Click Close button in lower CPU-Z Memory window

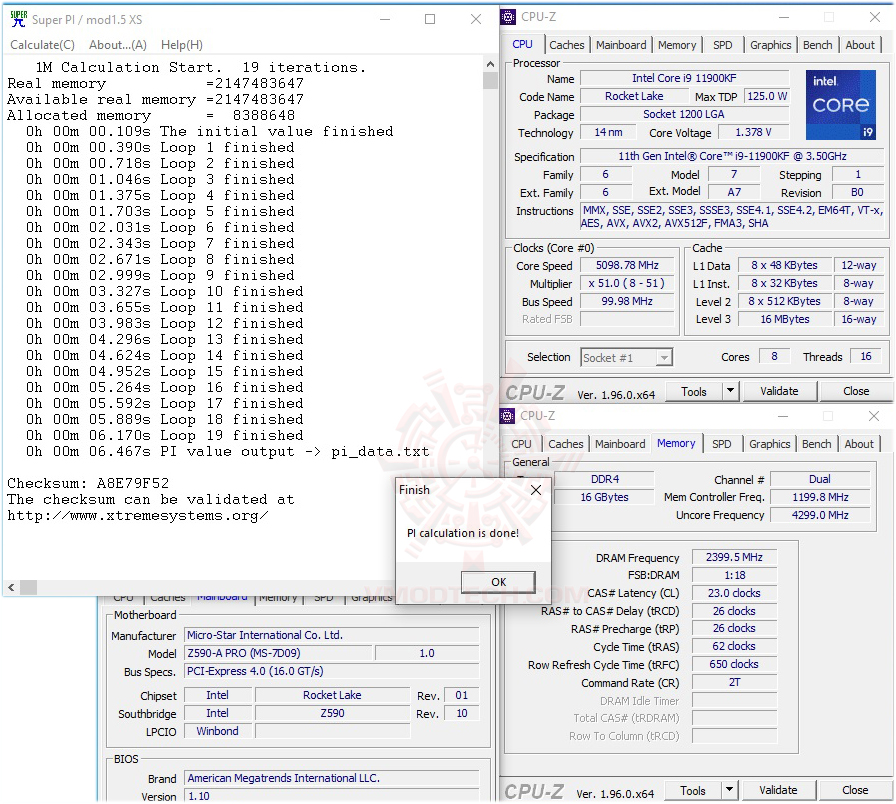pos(855,790)
